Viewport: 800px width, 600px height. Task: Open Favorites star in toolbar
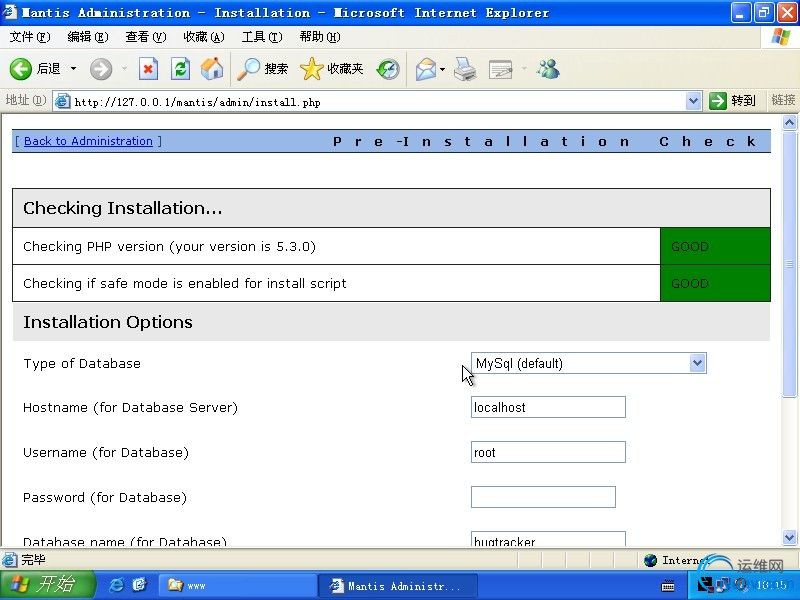pyautogui.click(x=311, y=69)
